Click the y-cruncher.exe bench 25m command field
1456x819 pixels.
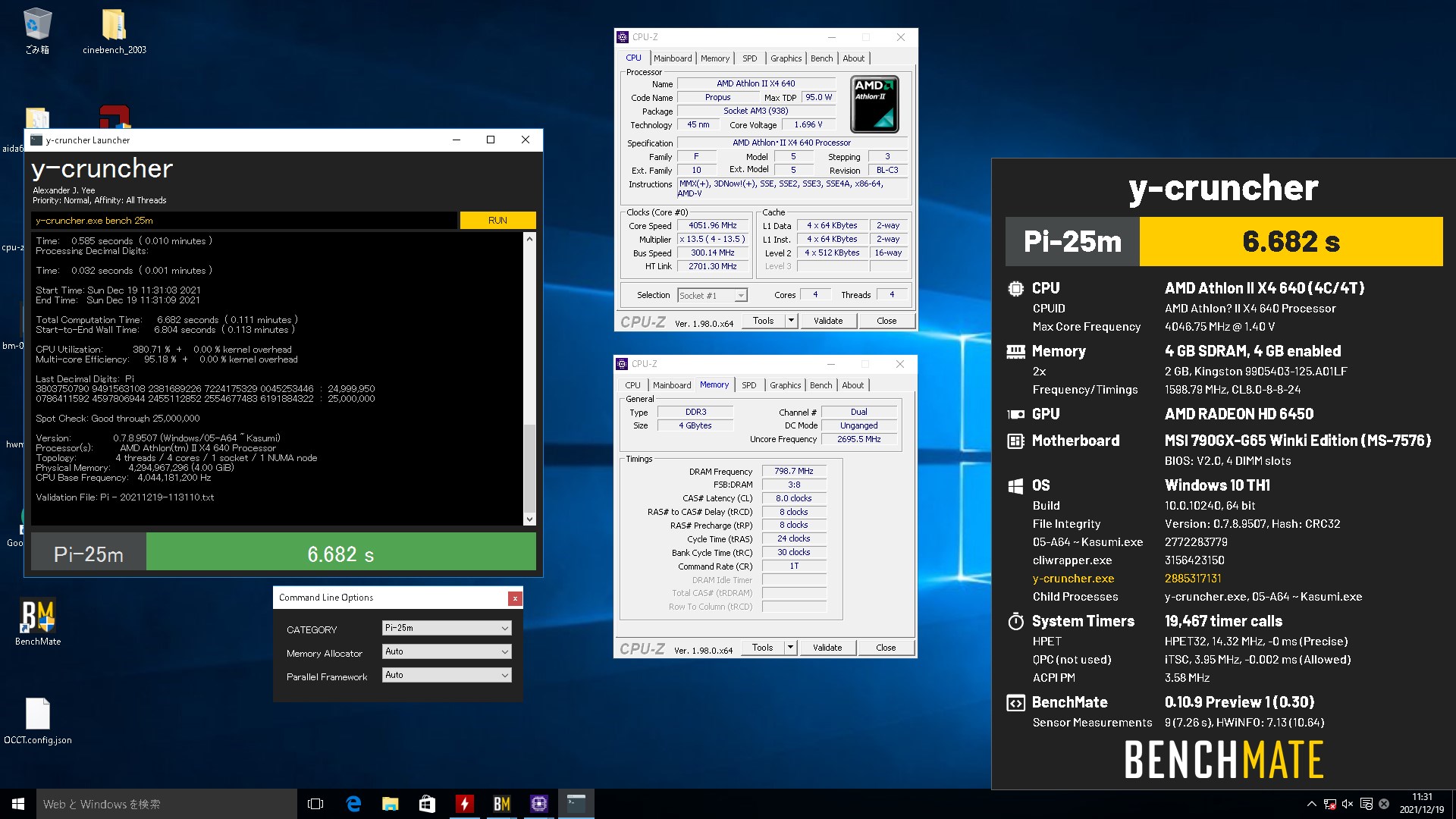point(244,221)
